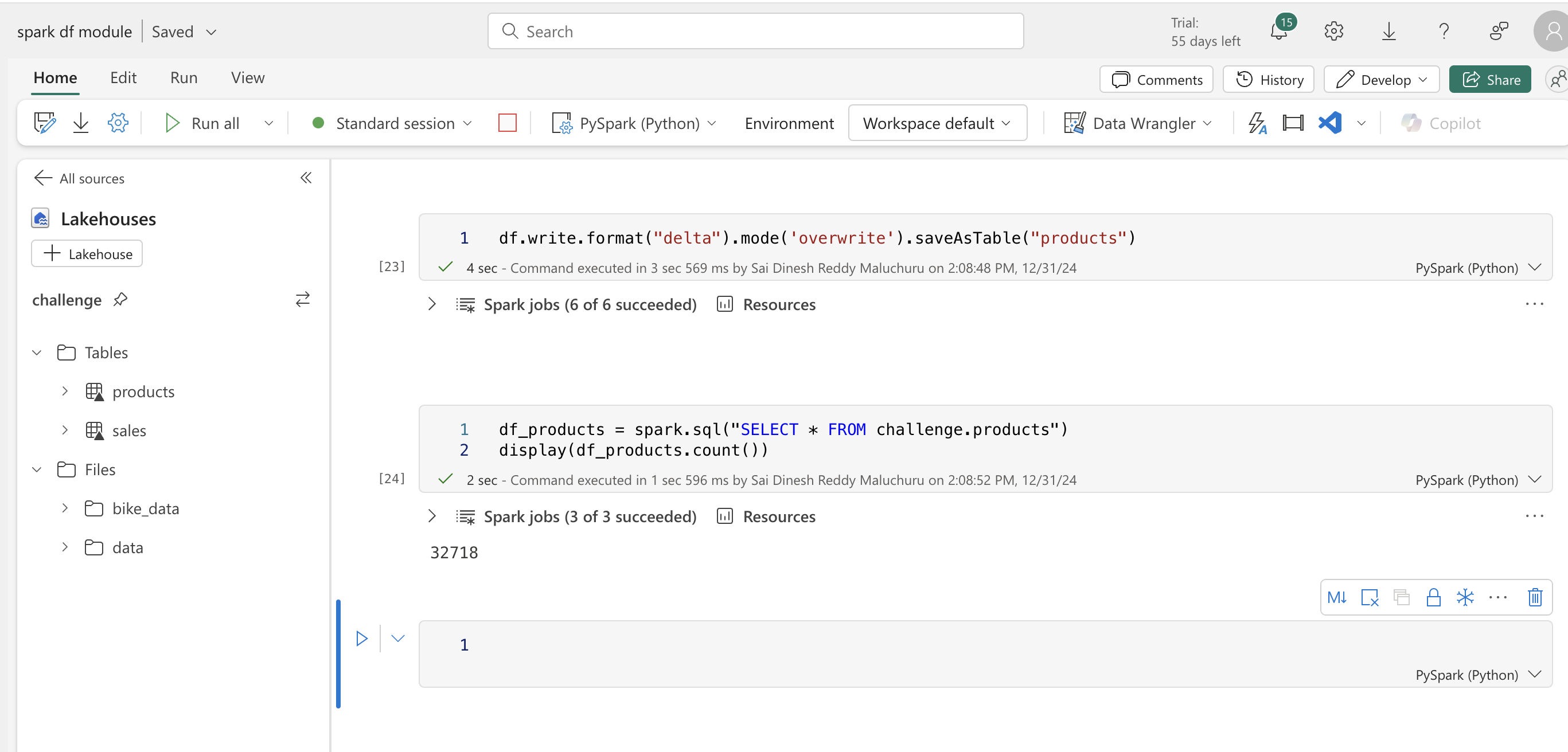1568x752 pixels.
Task: Delete cell using trash icon
Action: coord(1535,597)
